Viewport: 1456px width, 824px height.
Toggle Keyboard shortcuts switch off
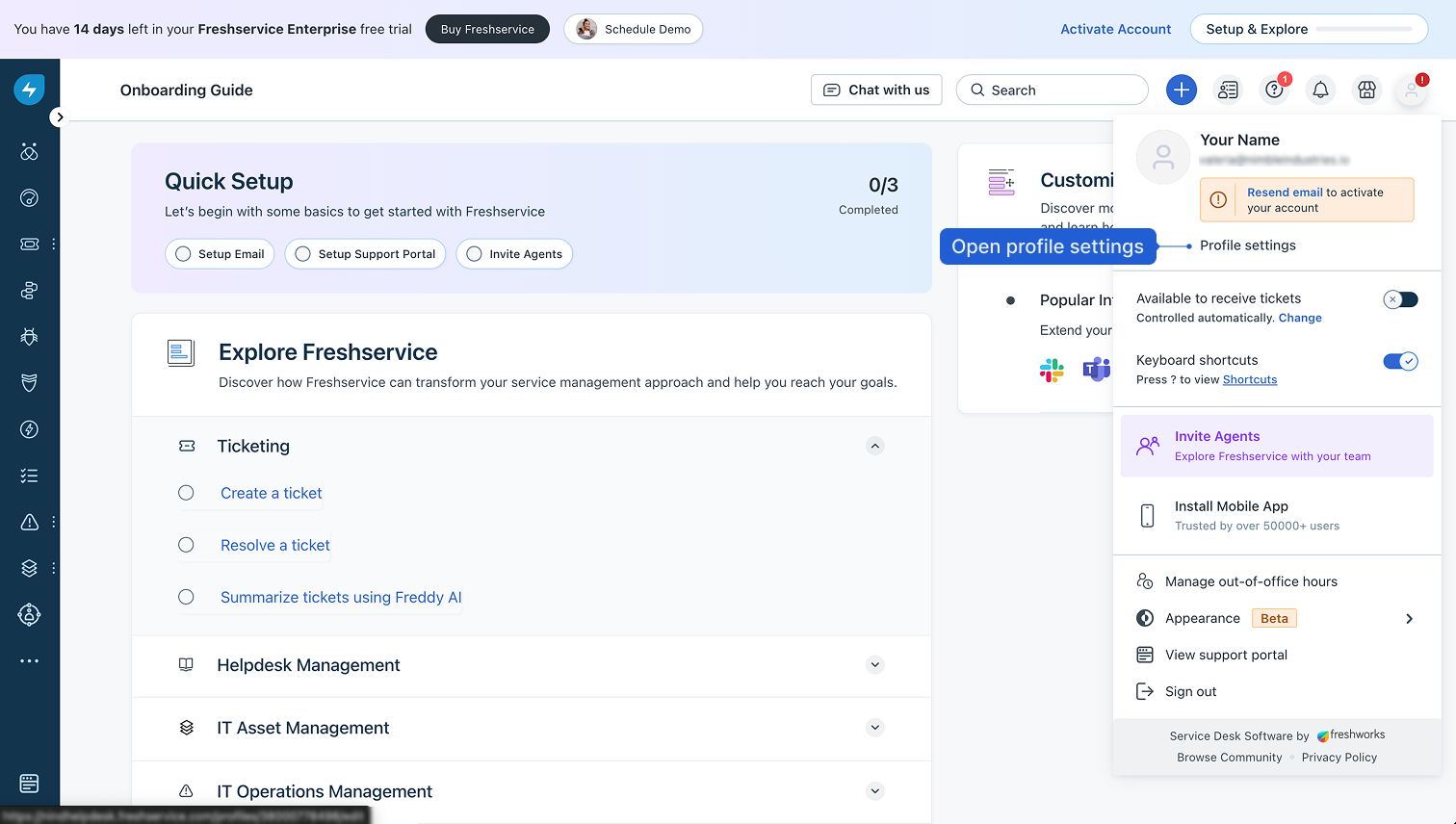point(1400,361)
